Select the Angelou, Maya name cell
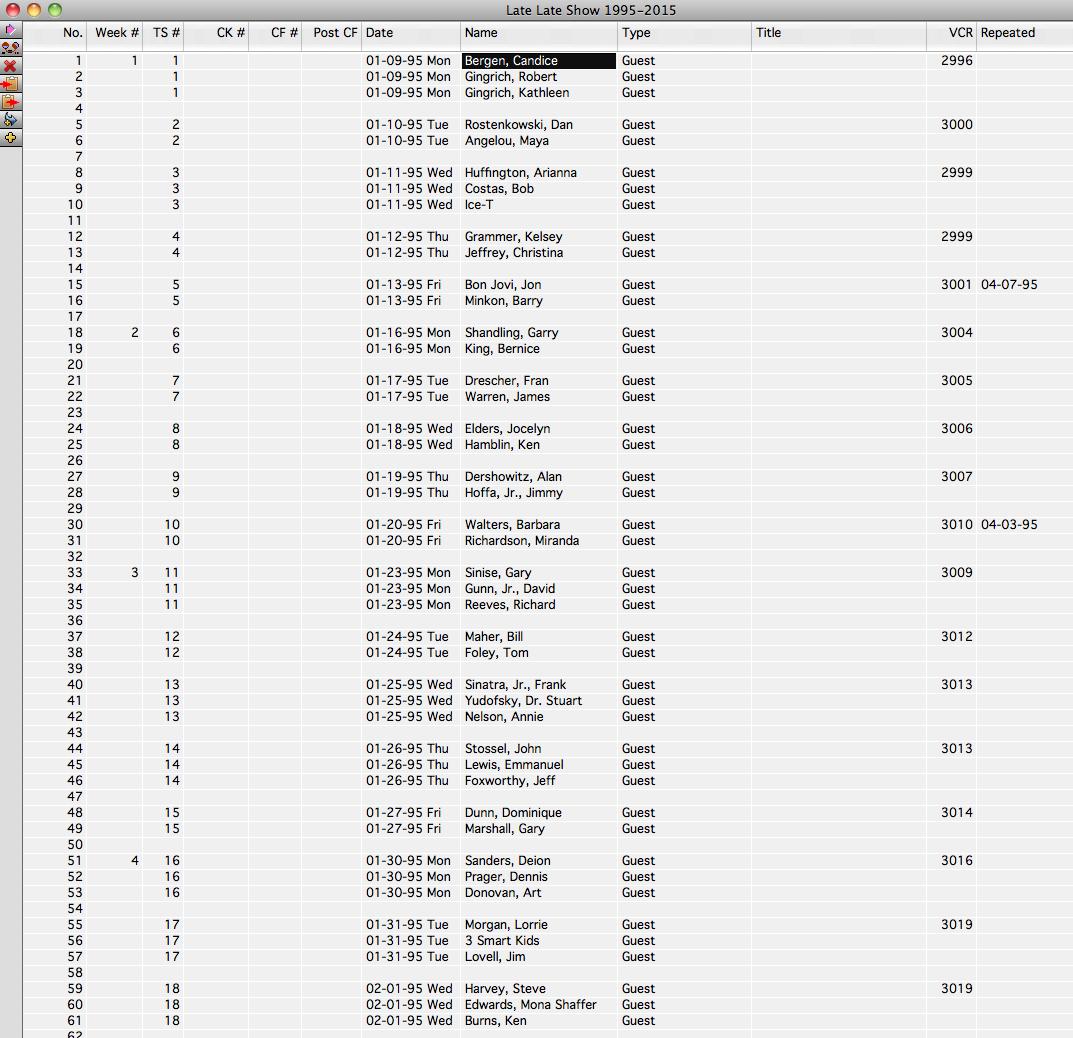The width and height of the screenshot is (1073, 1038). [539, 140]
